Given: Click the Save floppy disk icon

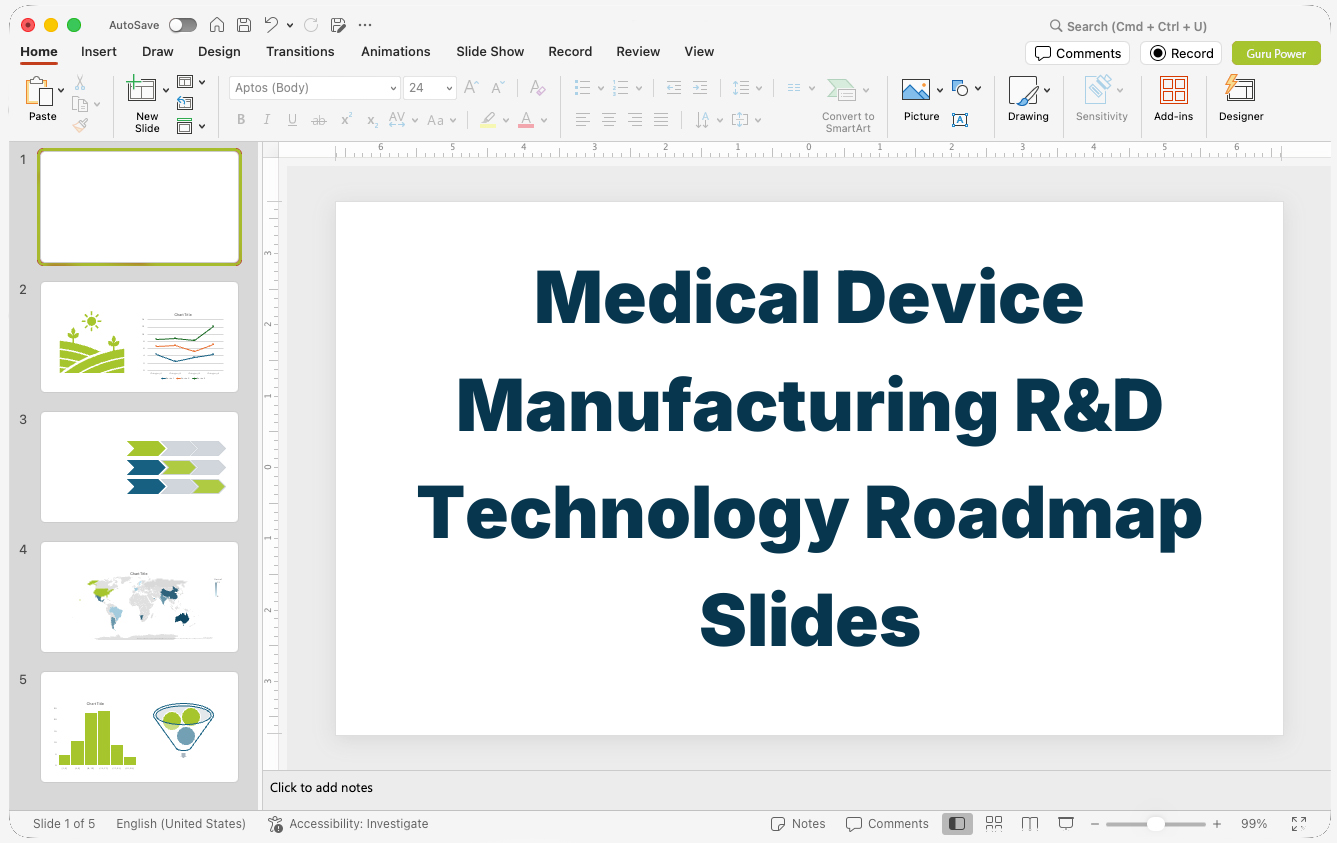Looking at the screenshot, I should 243,25.
